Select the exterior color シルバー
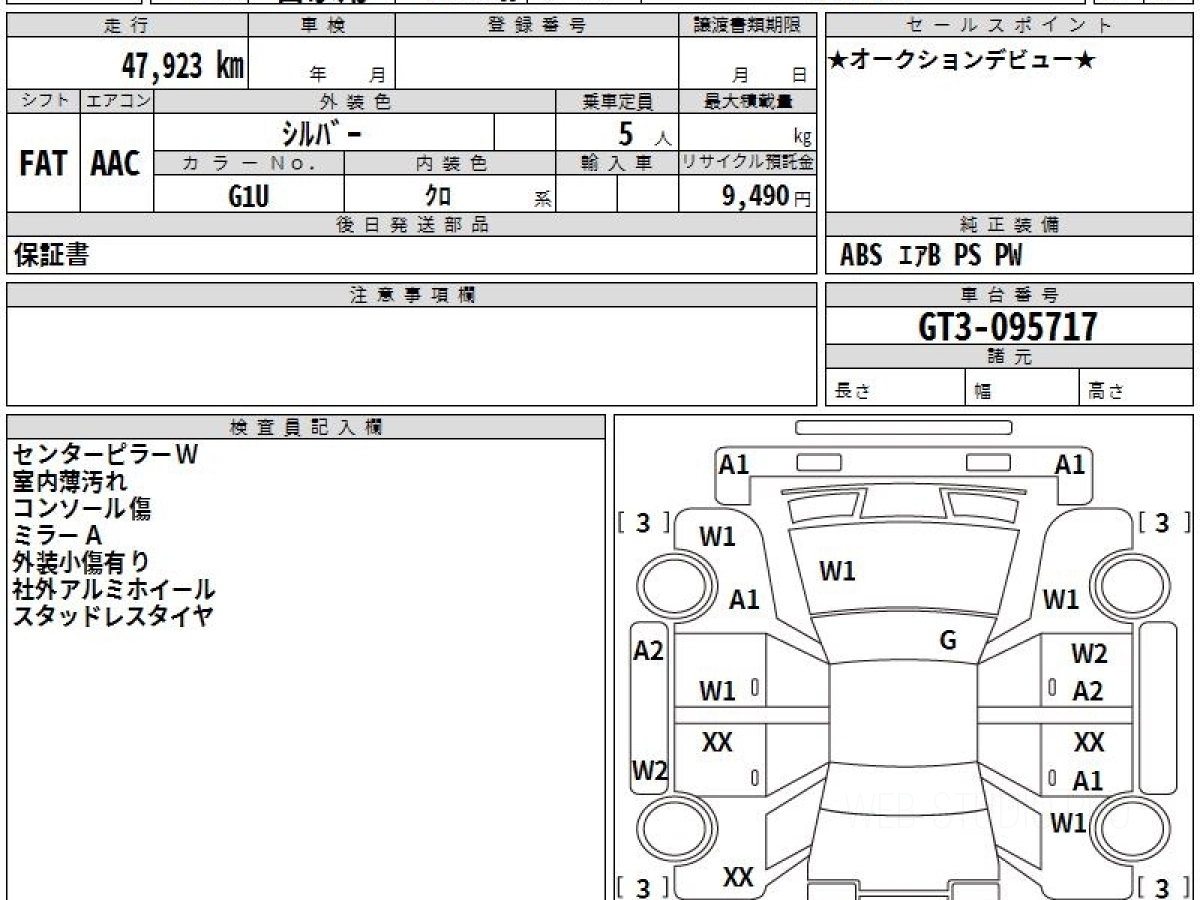The height and width of the screenshot is (900, 1200). 321,133
